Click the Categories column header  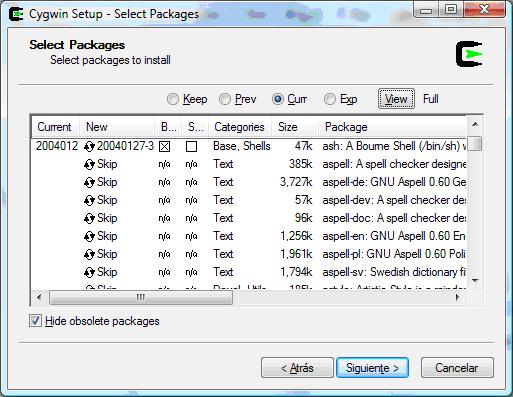point(240,127)
